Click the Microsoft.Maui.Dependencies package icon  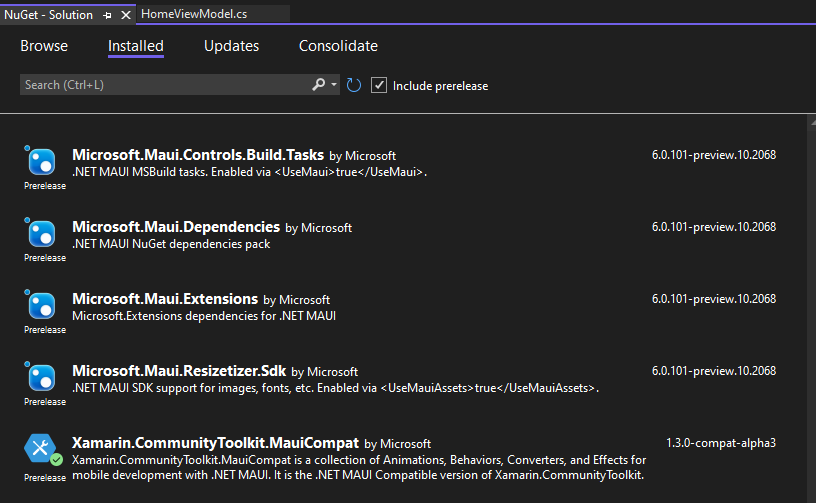41,233
